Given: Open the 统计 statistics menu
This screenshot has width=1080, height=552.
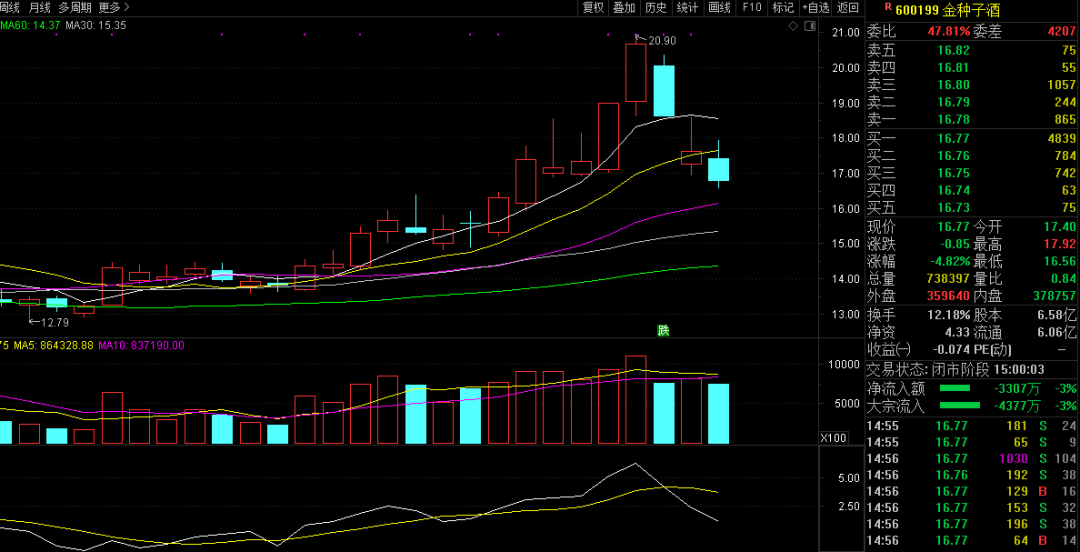Looking at the screenshot, I should point(687,7).
